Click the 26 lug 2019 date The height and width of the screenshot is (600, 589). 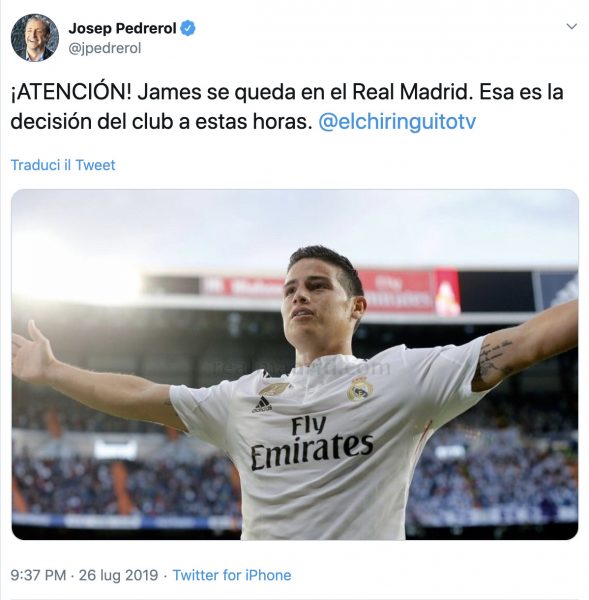(x=118, y=575)
